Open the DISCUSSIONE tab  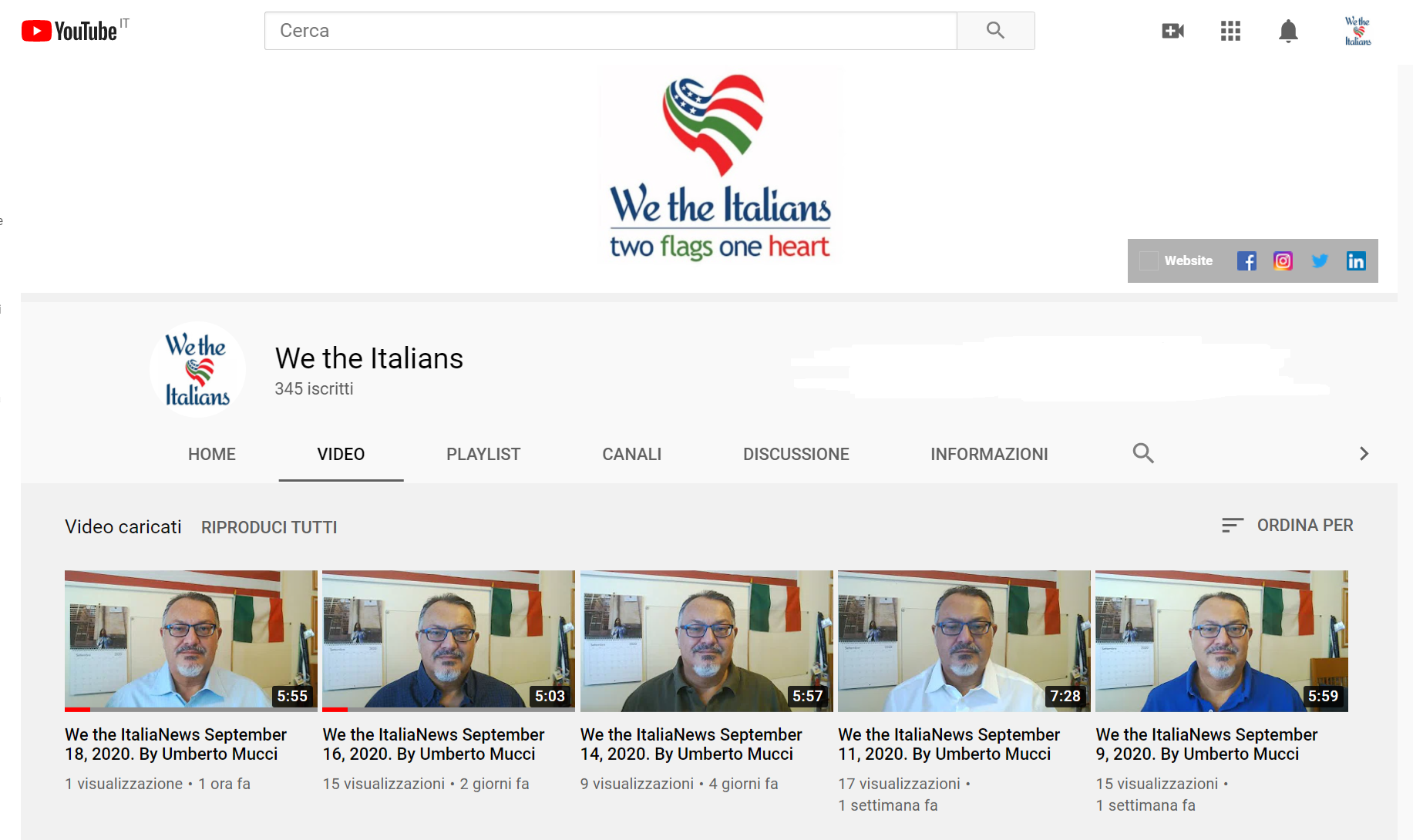796,454
